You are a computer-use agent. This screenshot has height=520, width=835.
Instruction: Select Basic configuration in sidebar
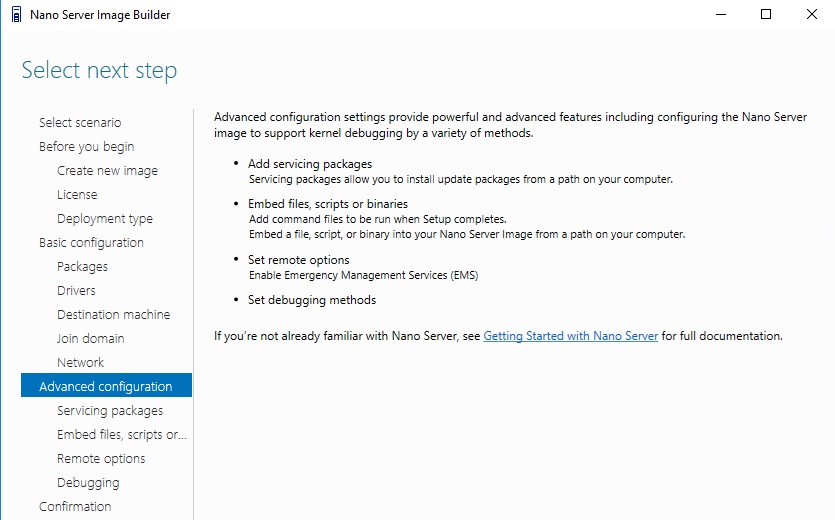click(x=91, y=242)
